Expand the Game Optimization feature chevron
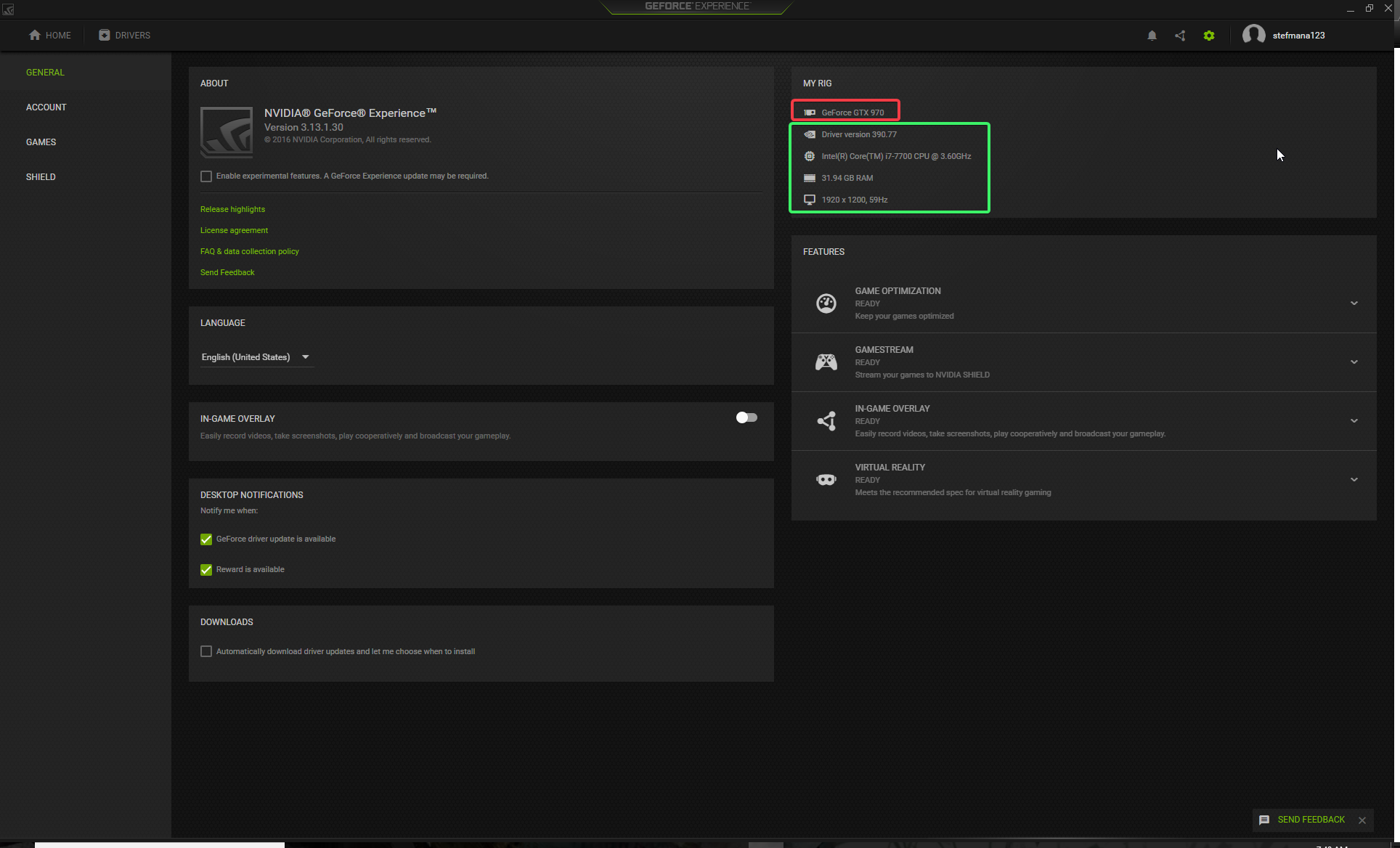Image resolution: width=1400 pixels, height=848 pixels. 1354,303
